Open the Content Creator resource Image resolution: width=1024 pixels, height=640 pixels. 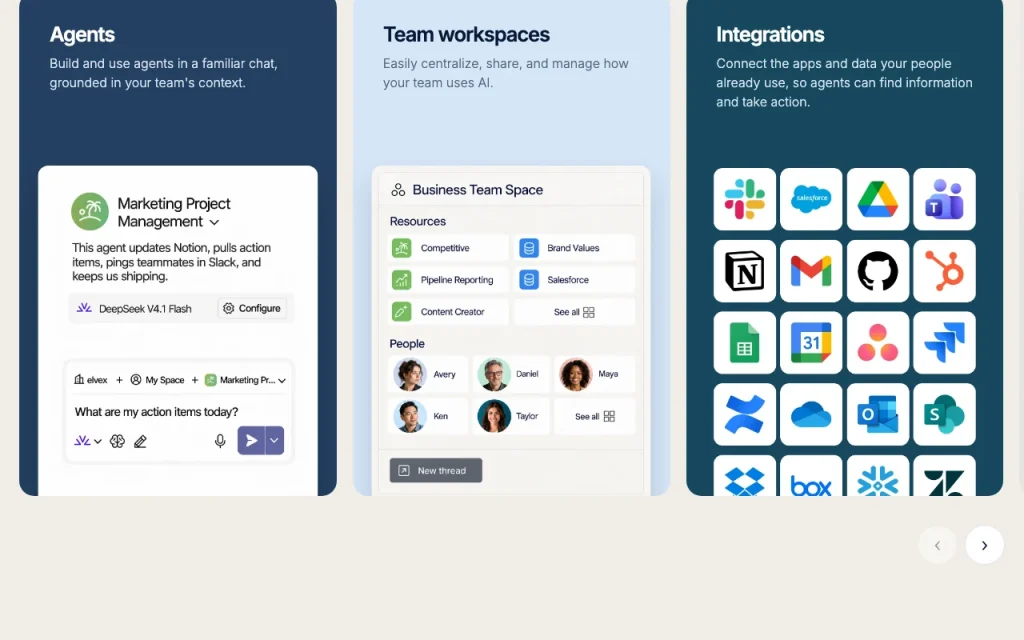pos(448,312)
